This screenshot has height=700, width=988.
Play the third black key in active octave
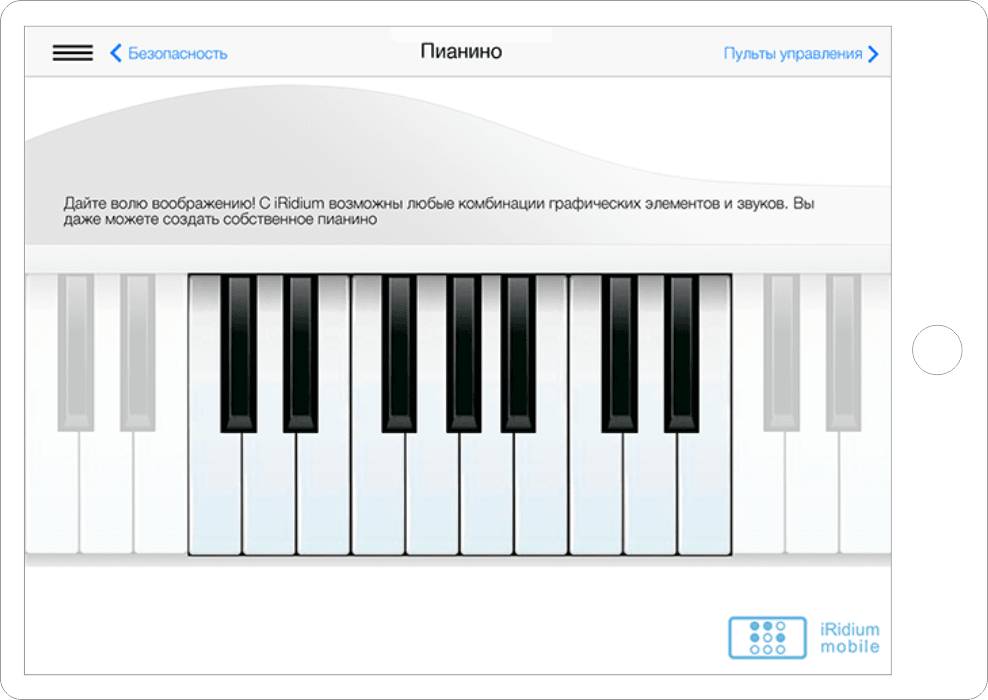399,353
